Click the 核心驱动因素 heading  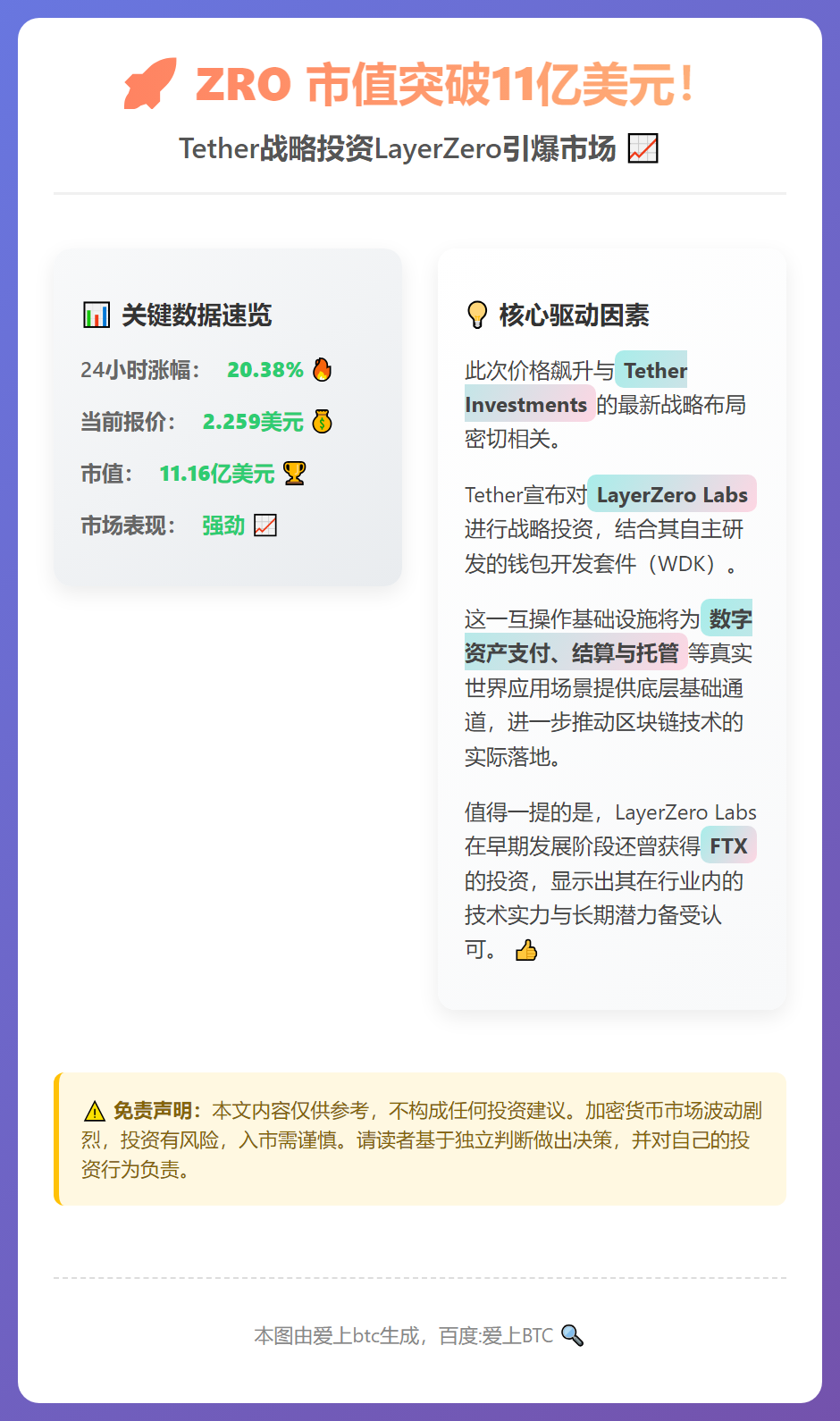point(574,315)
